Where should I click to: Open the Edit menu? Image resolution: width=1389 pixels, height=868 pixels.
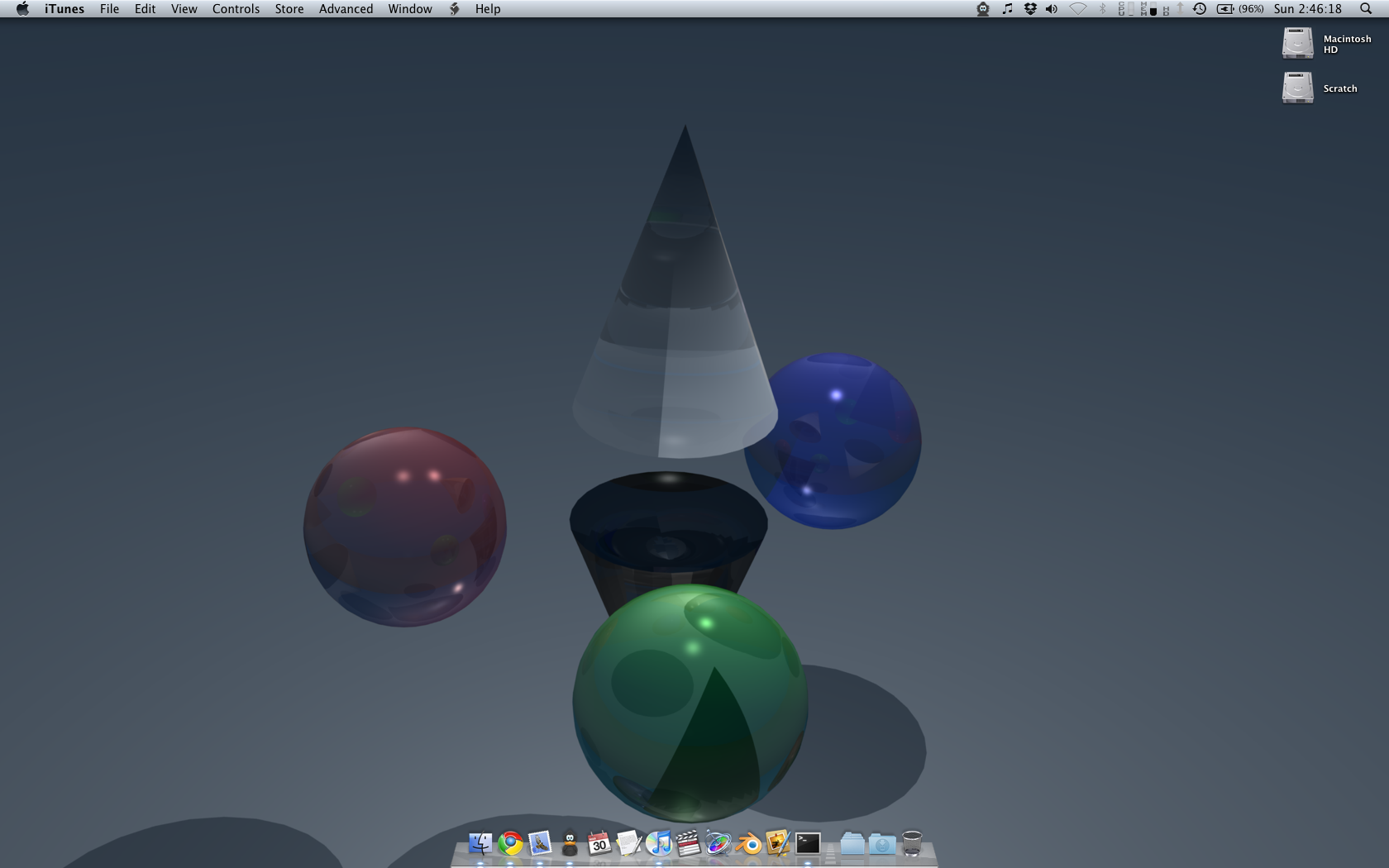click(146, 9)
